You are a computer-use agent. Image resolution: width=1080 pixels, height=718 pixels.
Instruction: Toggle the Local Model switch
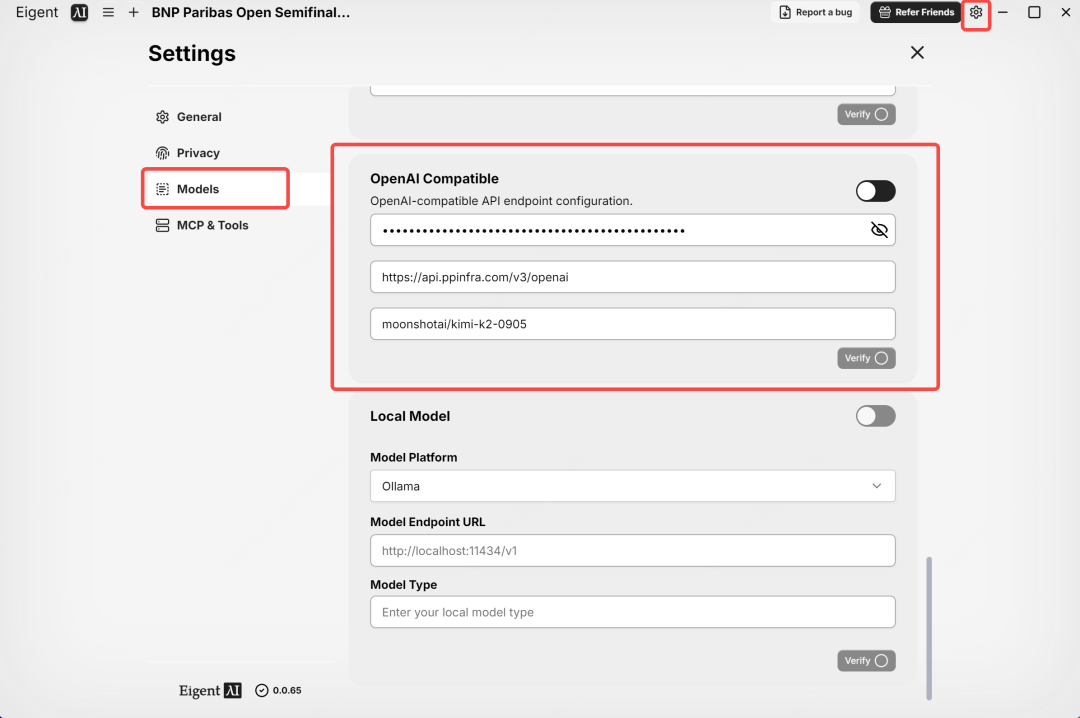tap(875, 416)
